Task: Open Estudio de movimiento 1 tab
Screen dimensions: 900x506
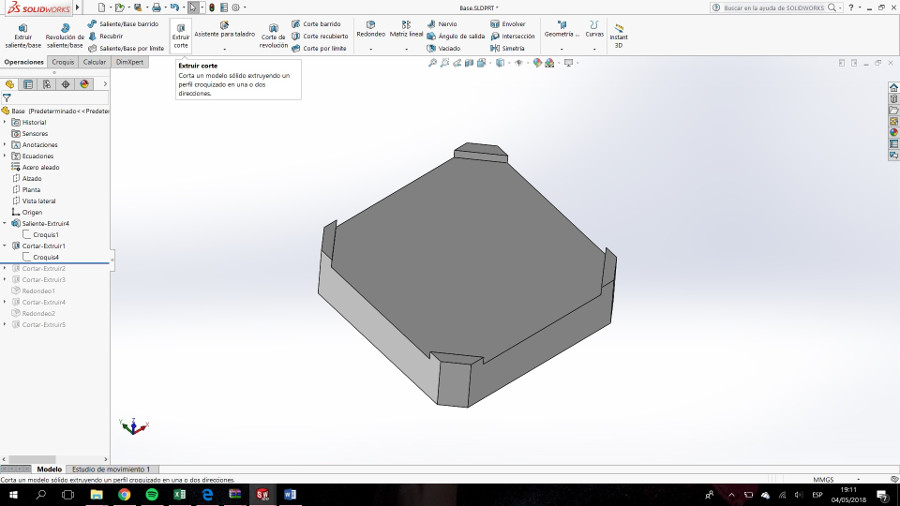Action: tap(111, 469)
